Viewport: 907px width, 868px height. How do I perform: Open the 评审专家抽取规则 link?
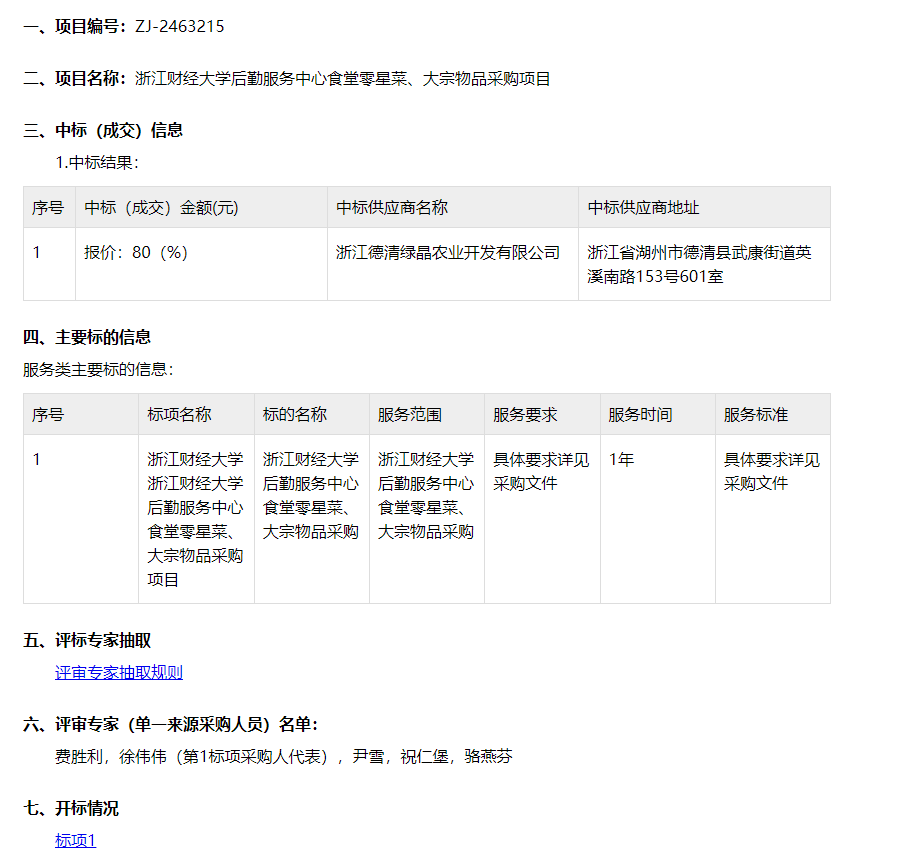pos(119,673)
